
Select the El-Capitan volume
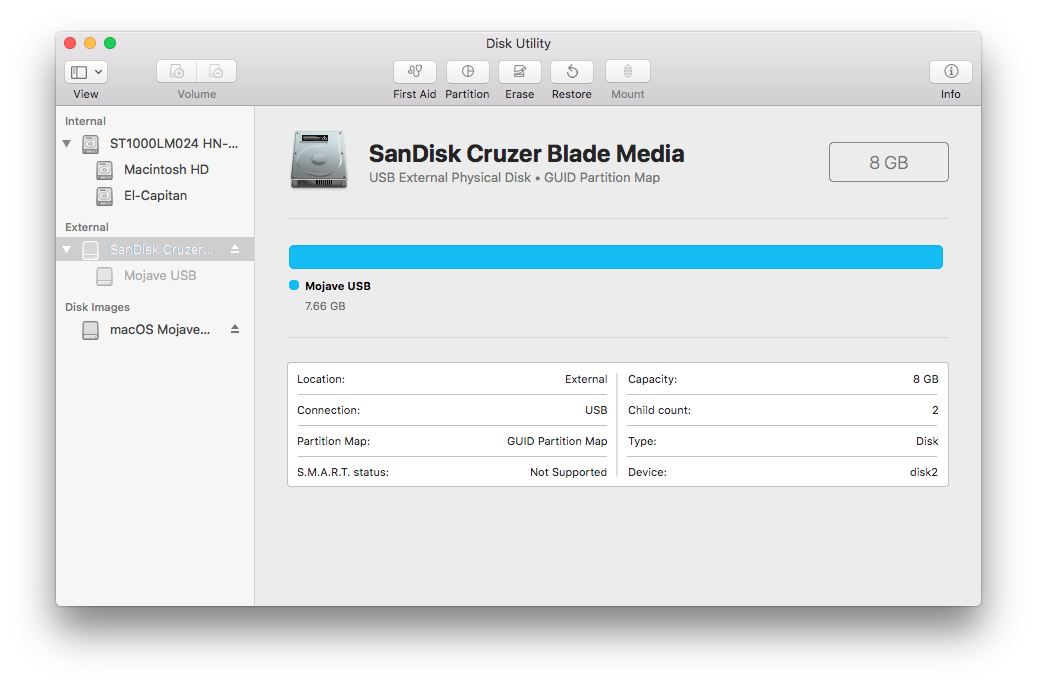[x=155, y=196]
